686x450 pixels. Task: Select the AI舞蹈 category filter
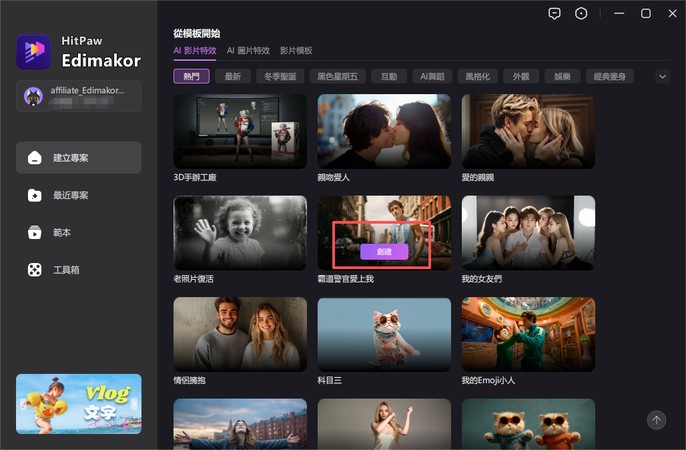click(x=432, y=77)
